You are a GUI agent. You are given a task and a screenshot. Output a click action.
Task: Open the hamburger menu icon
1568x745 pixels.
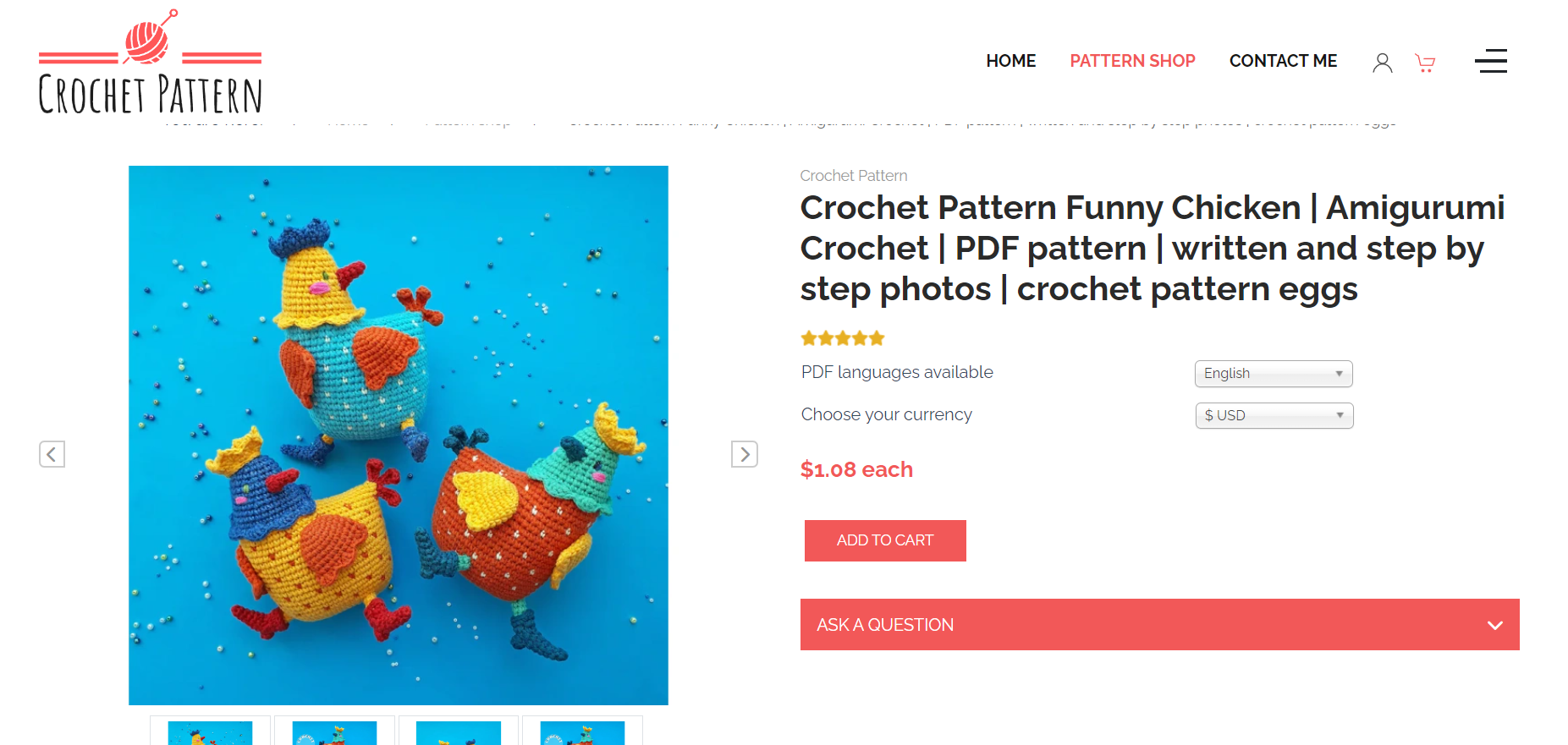click(x=1490, y=61)
